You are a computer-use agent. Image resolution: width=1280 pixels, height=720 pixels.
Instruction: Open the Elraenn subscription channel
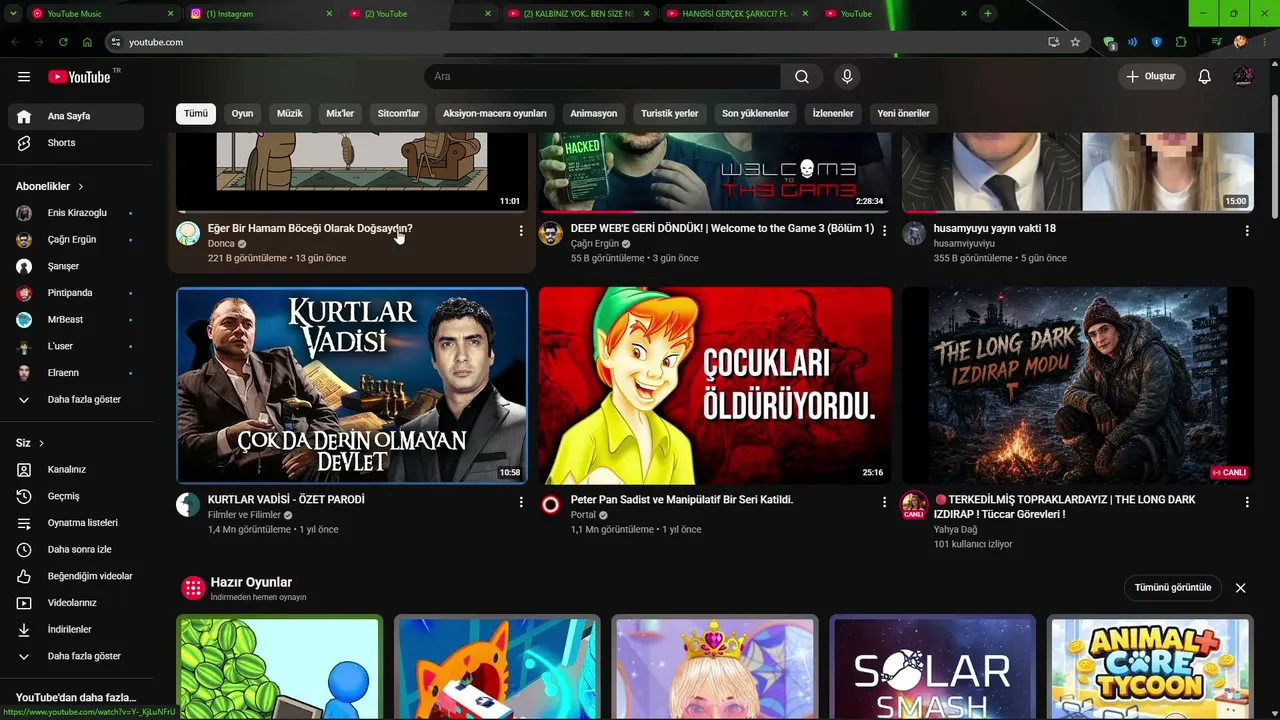(x=76, y=373)
